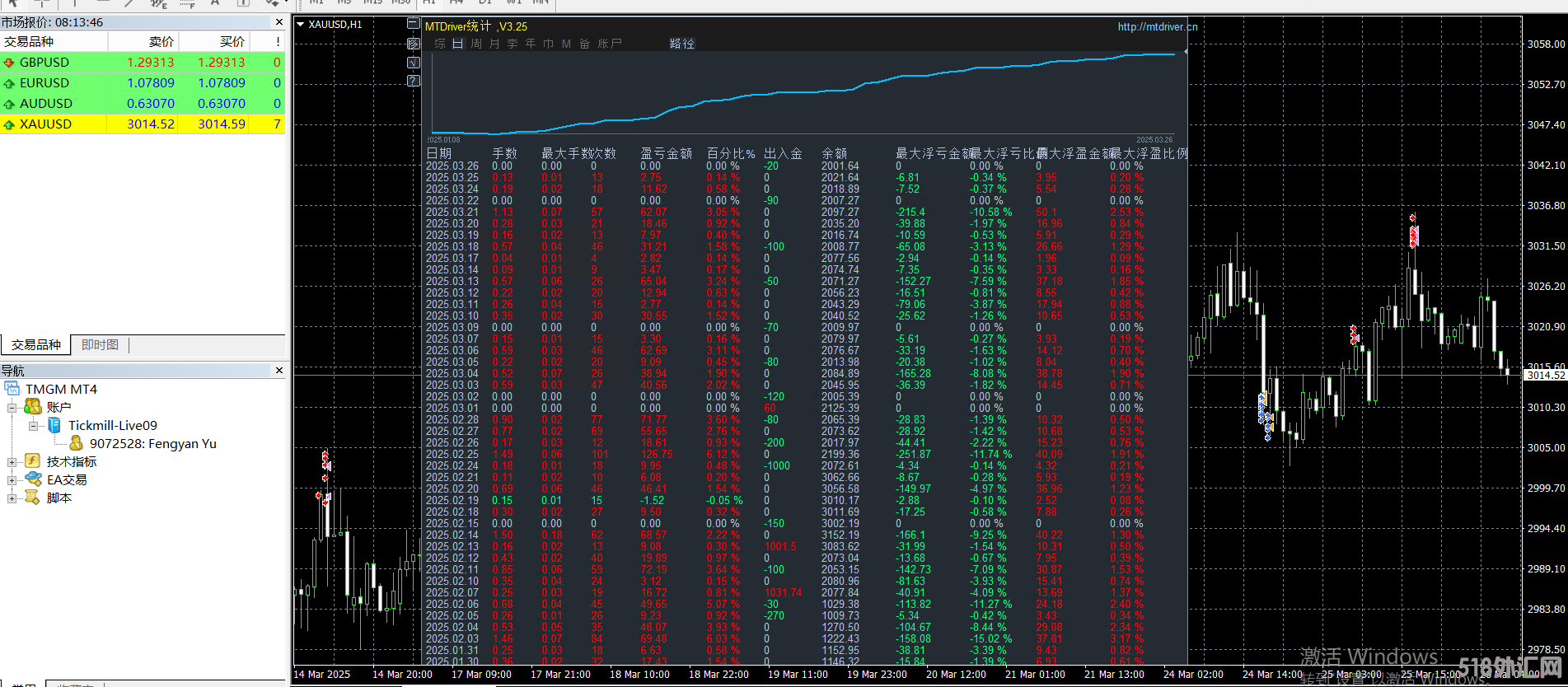Viewport: 1568px width, 687px height.
Task: Switch to the 即时图 tick chart tab
Action: click(100, 344)
